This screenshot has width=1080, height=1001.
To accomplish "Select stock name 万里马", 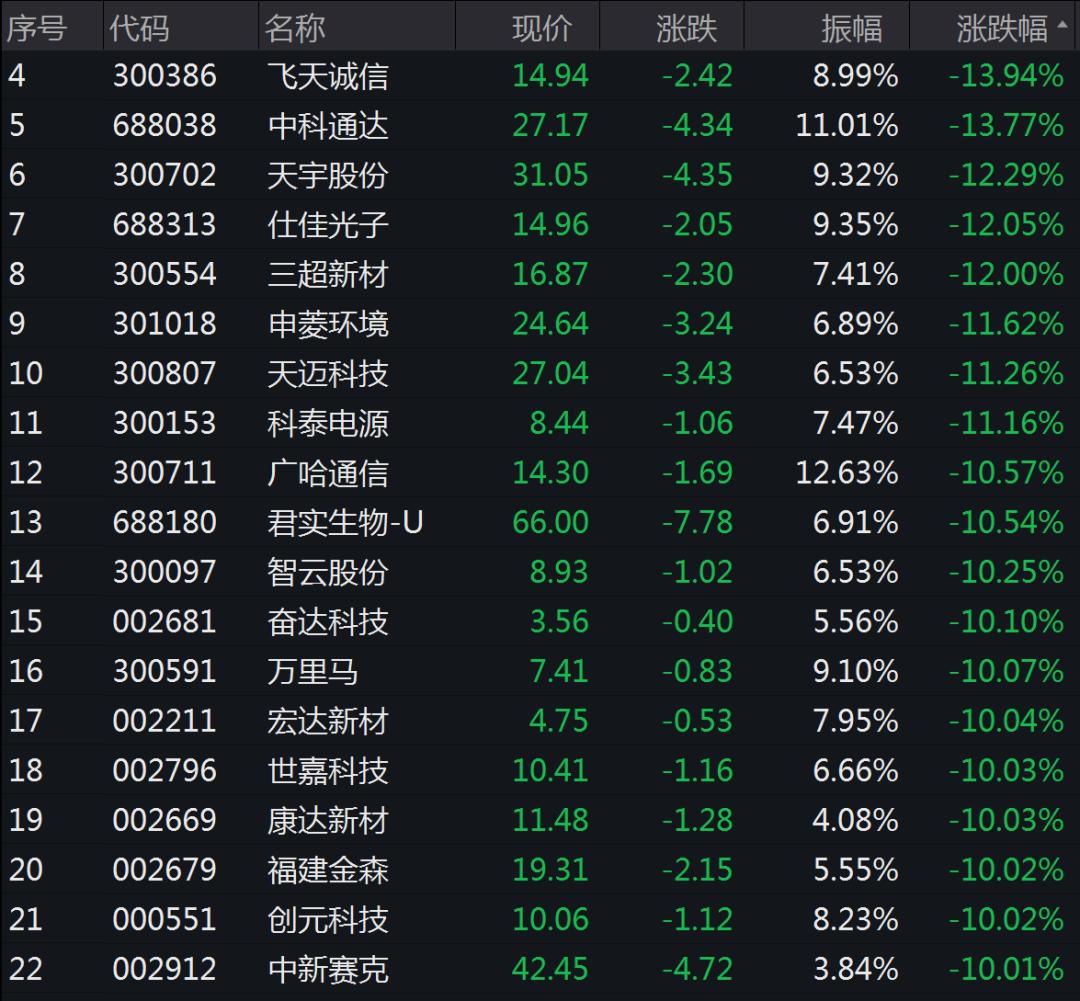I will [313, 671].
